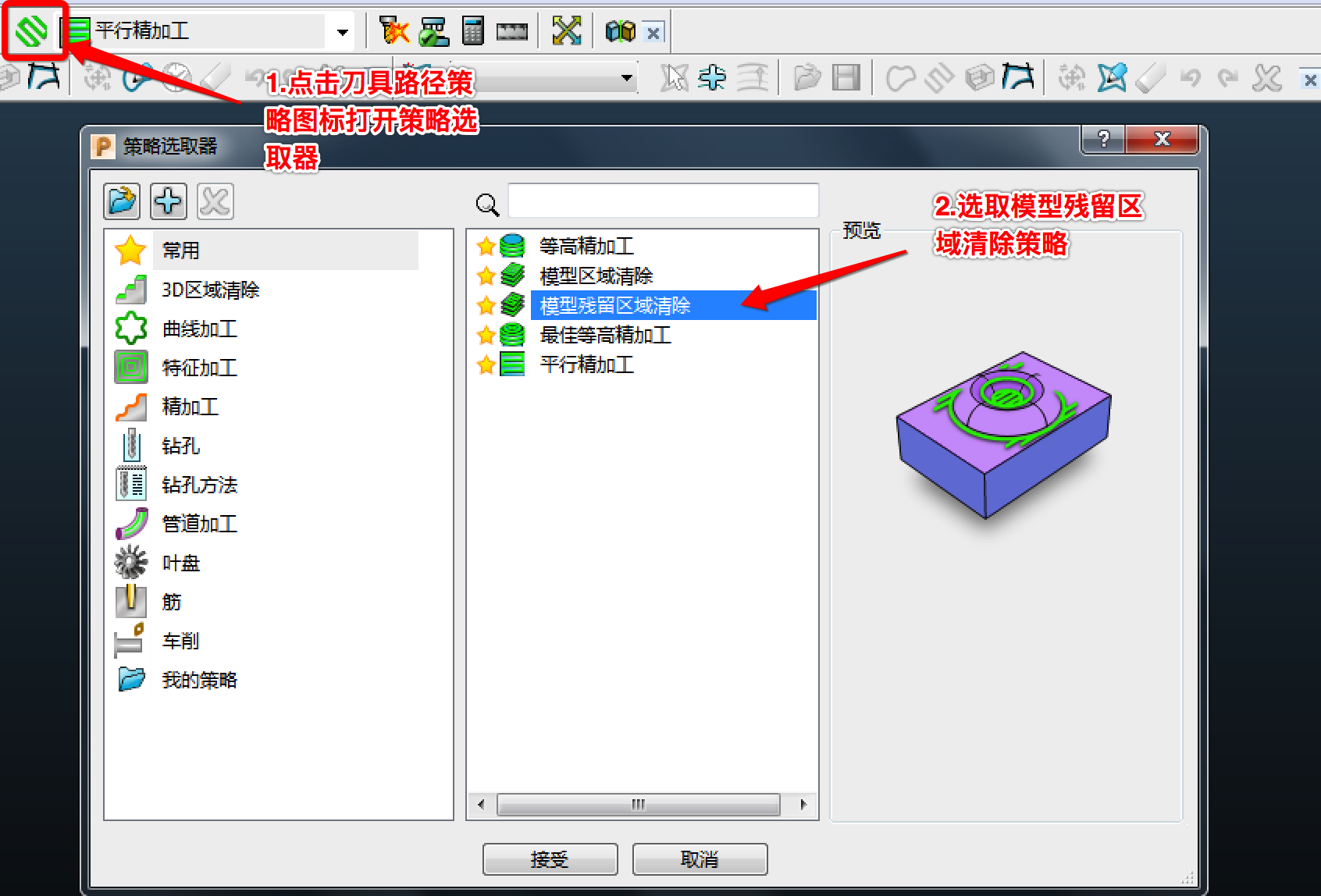Close the top toolbar with small x
The width and height of the screenshot is (1321, 896).
(653, 34)
